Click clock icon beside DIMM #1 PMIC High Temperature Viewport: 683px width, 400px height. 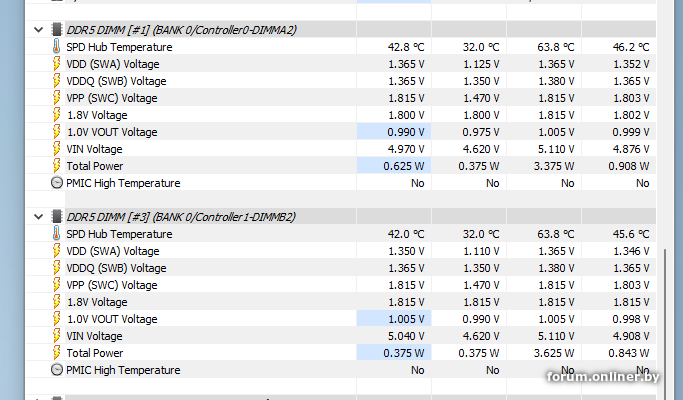pos(57,183)
